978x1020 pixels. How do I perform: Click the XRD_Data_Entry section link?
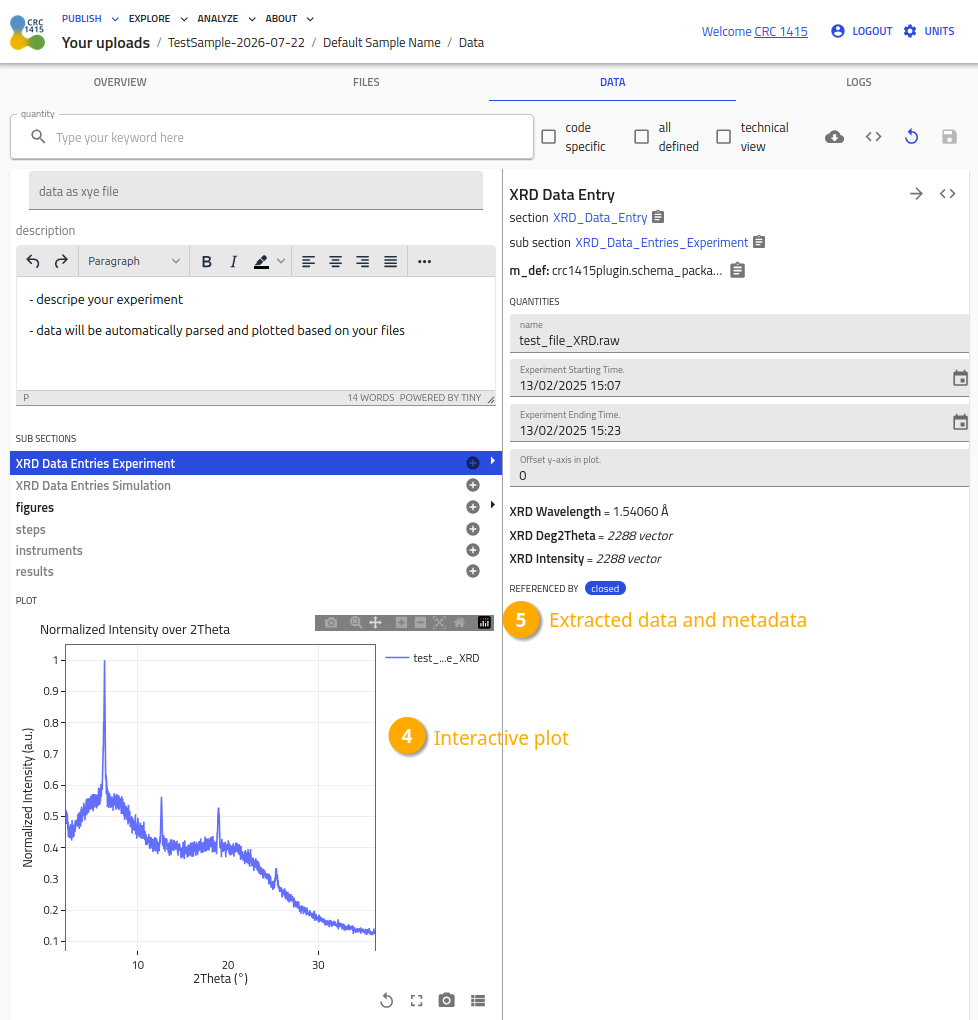(600, 218)
